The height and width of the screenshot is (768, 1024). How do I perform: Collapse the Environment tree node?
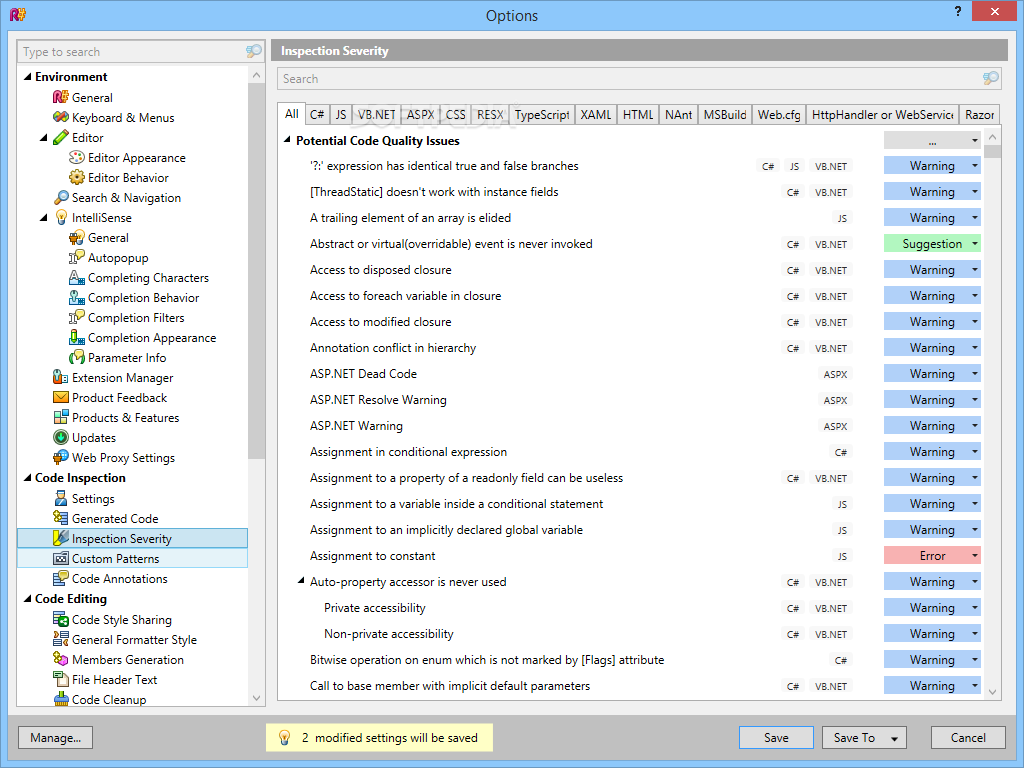pos(27,77)
